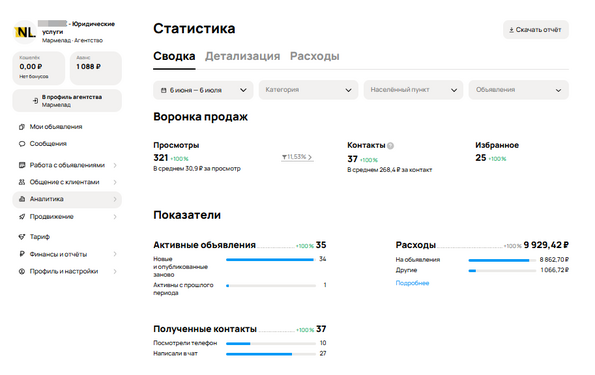Open the advance 1 088 ₽ card
Image resolution: width=595 pixels, height=375 pixels.
click(96, 68)
